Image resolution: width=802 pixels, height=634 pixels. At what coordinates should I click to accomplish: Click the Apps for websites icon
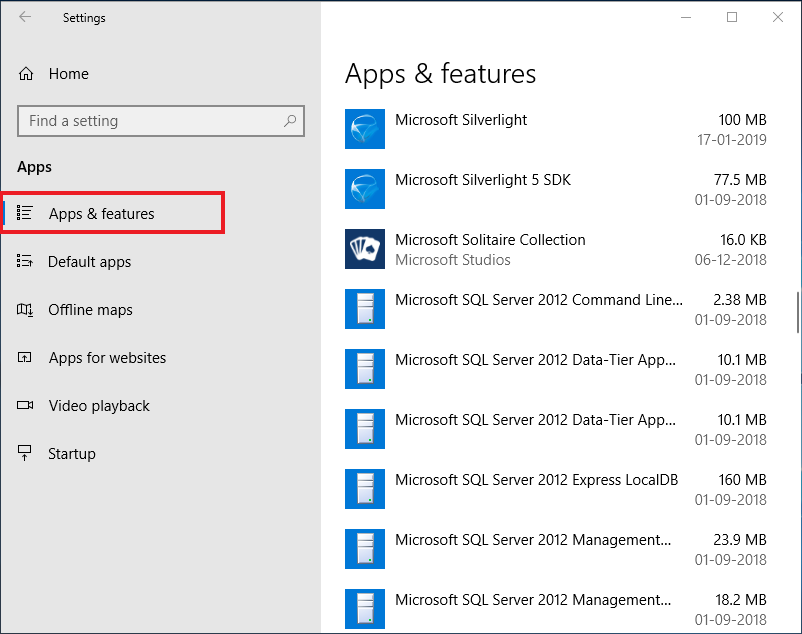(25, 357)
